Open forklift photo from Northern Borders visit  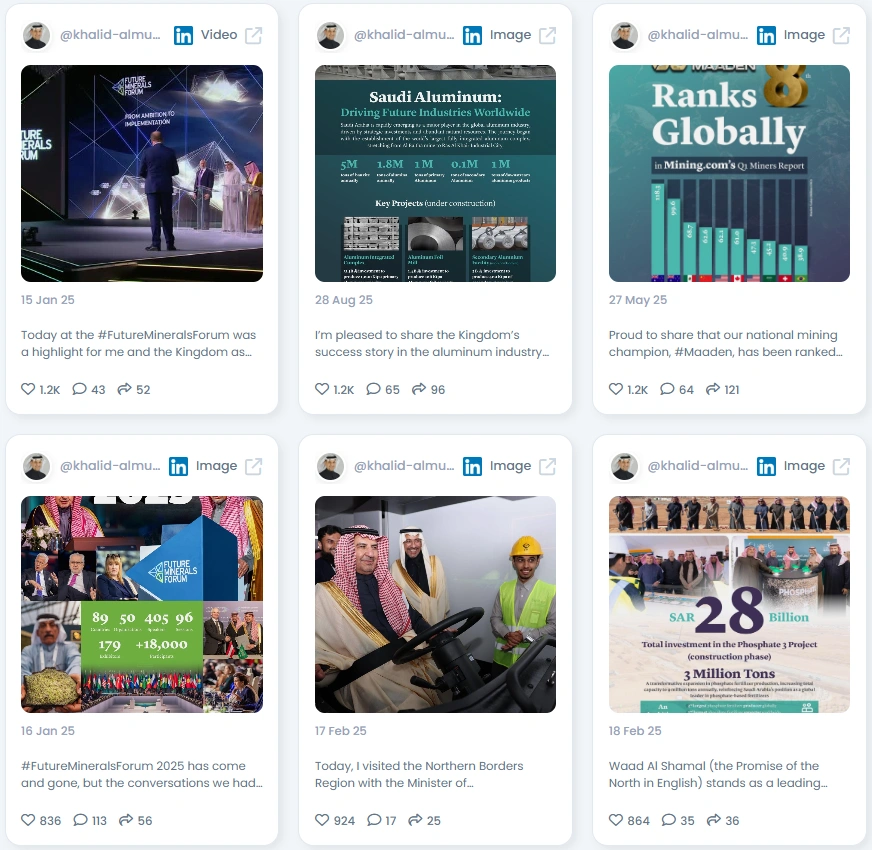435,605
